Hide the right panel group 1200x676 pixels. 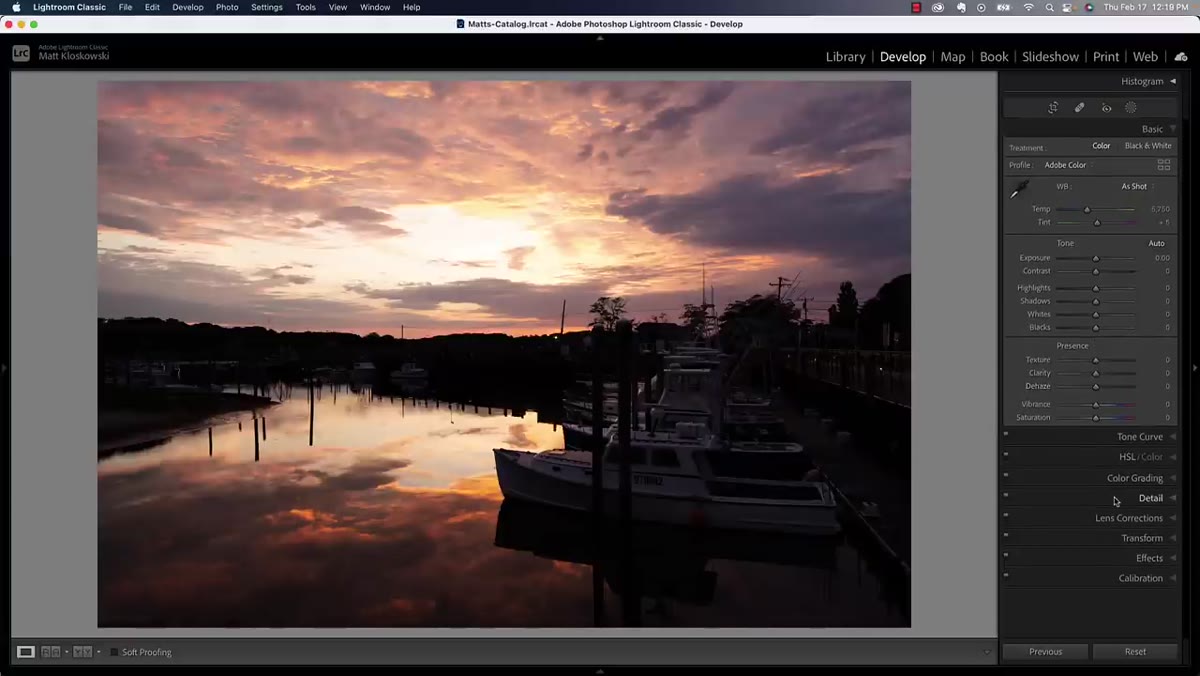click(1195, 368)
